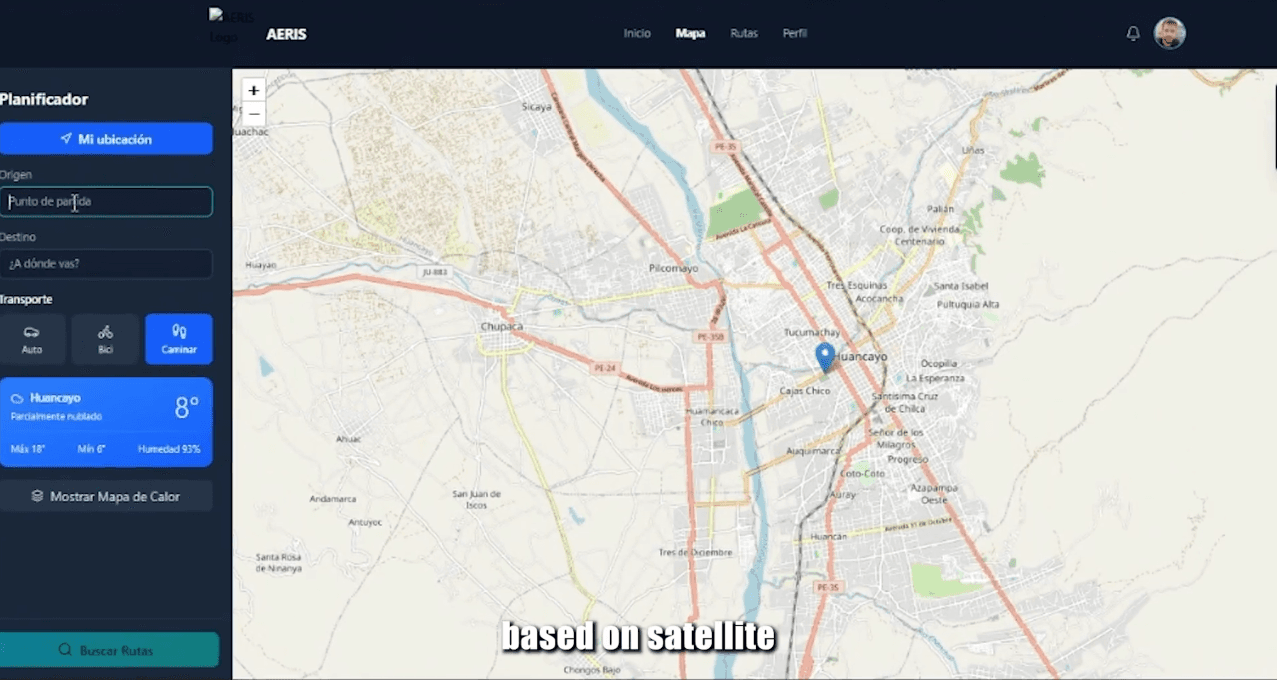Navigate to Rutas section

pos(744,33)
